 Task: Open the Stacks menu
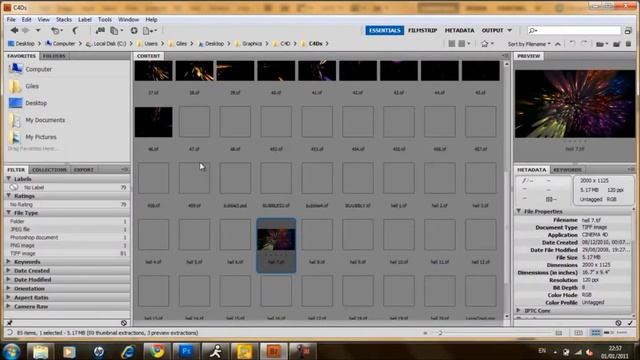tap(64, 20)
